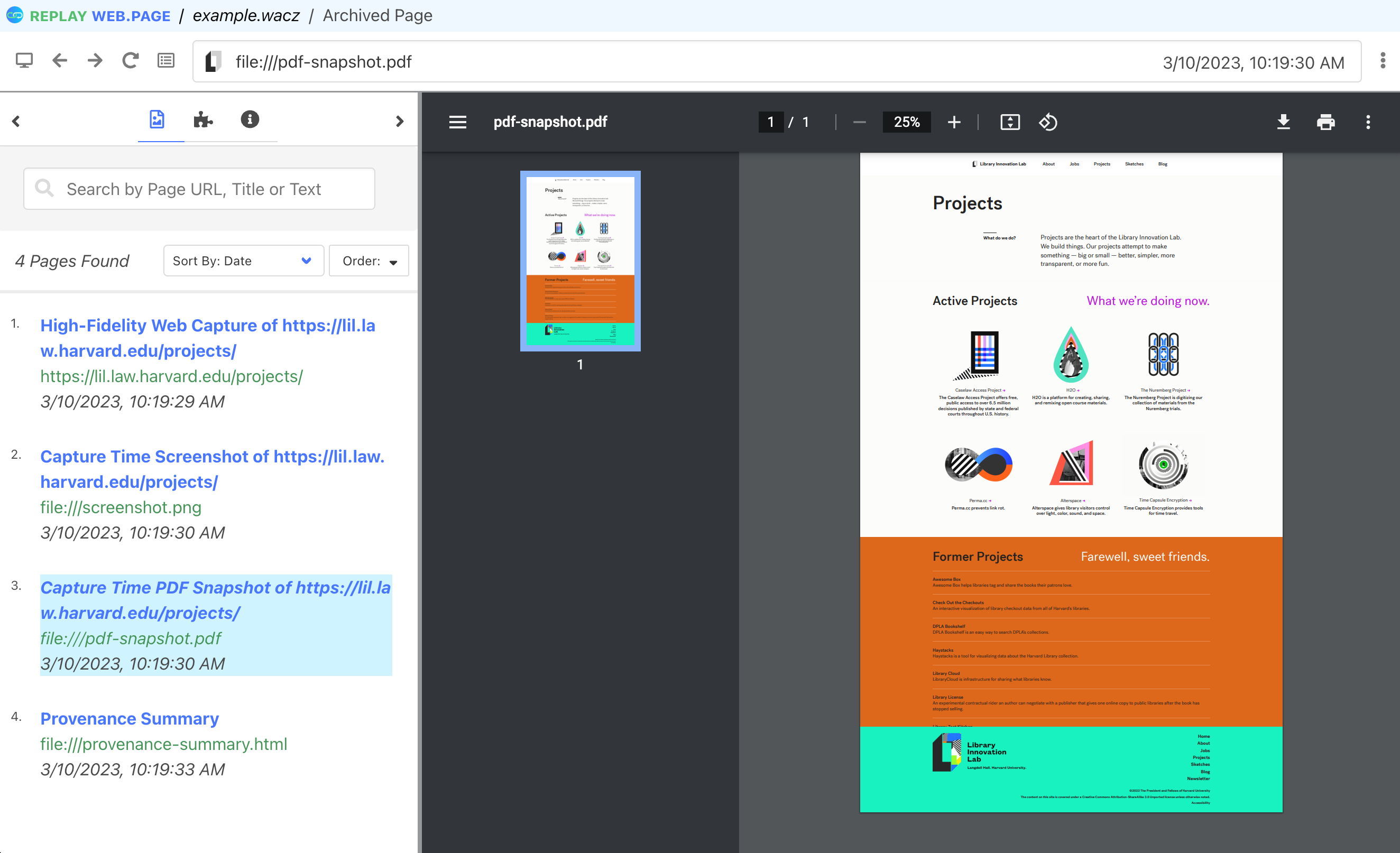Viewport: 1400px width, 853px height.
Task: Toggle the page list sidebar icon
Action: (165, 61)
